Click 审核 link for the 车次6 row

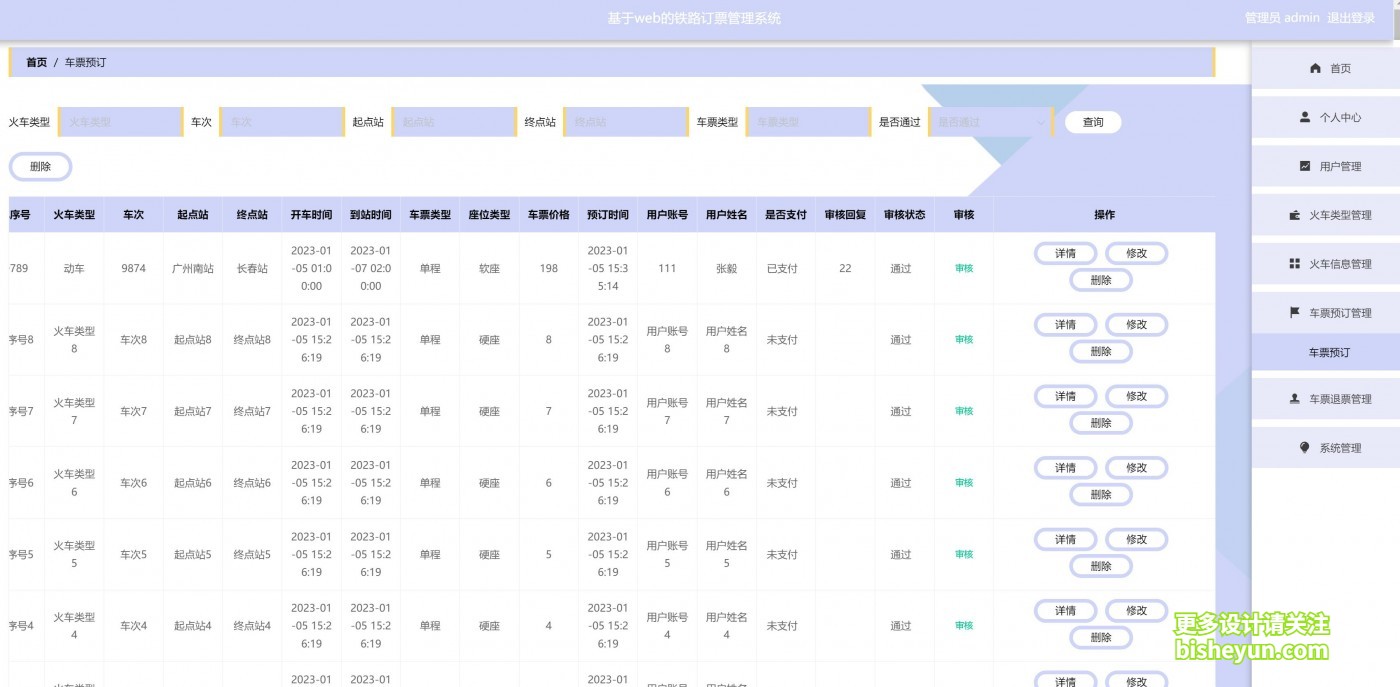pos(964,483)
